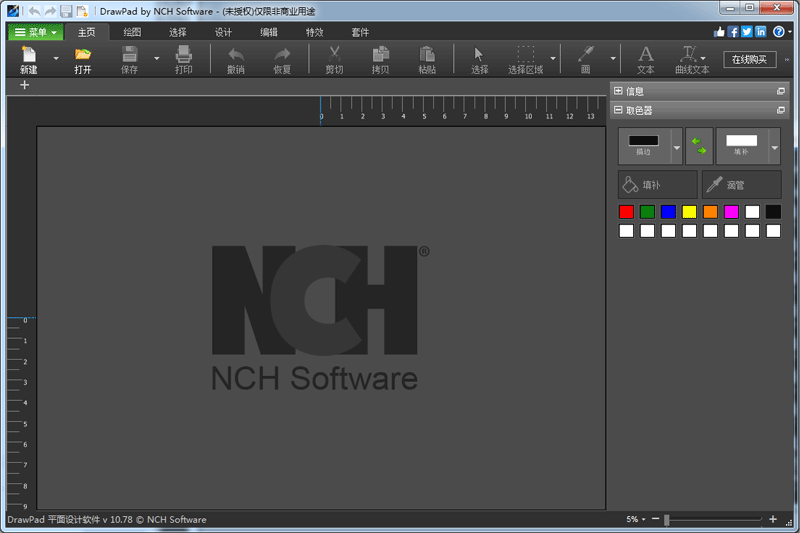
Task: Click the title bar undo arrow
Action: (x=34, y=11)
